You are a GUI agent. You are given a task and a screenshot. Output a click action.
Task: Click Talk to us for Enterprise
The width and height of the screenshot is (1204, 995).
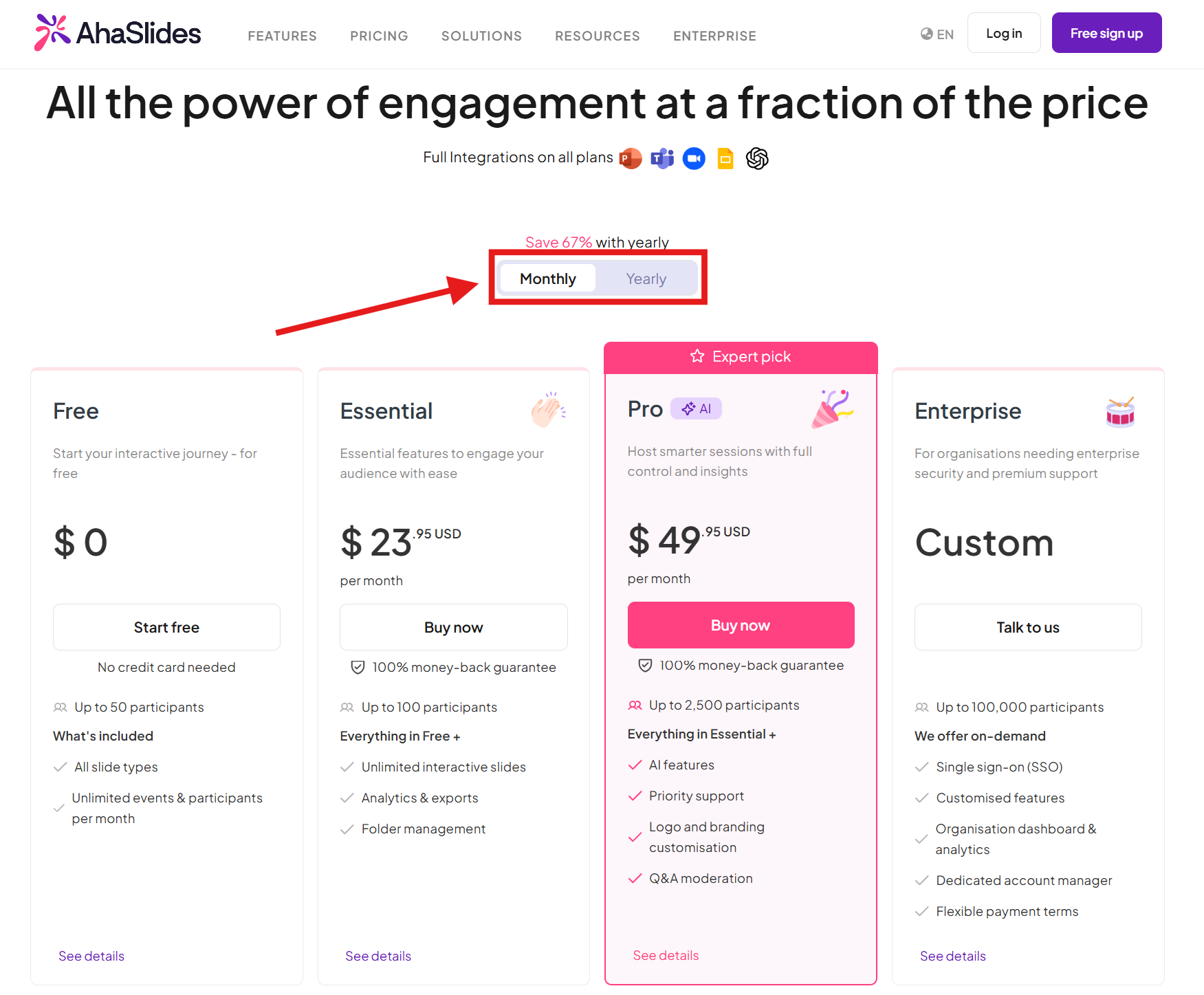point(1027,627)
